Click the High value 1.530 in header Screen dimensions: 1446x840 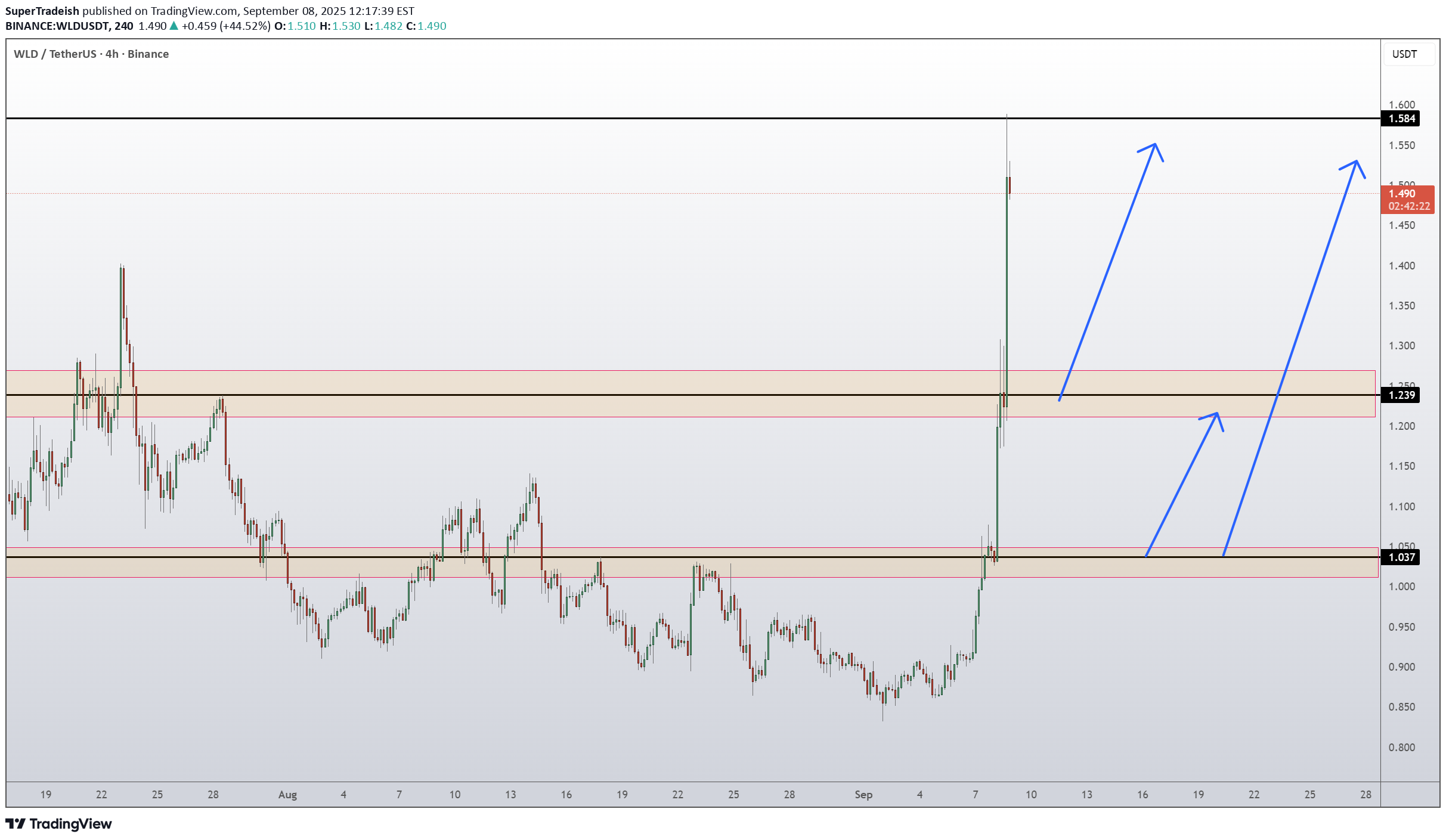[346, 26]
